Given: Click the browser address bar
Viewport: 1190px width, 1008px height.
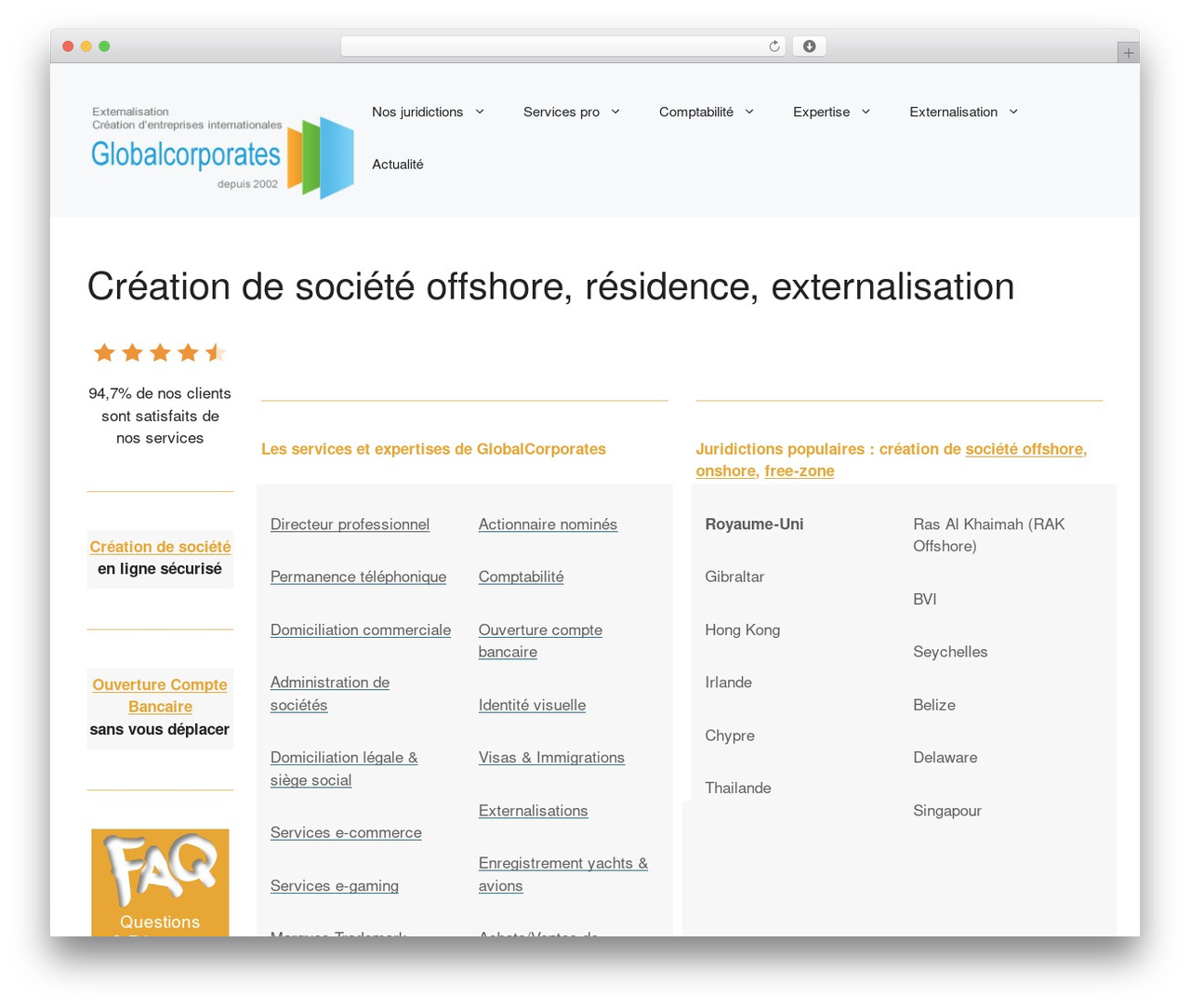Looking at the screenshot, I should (563, 46).
